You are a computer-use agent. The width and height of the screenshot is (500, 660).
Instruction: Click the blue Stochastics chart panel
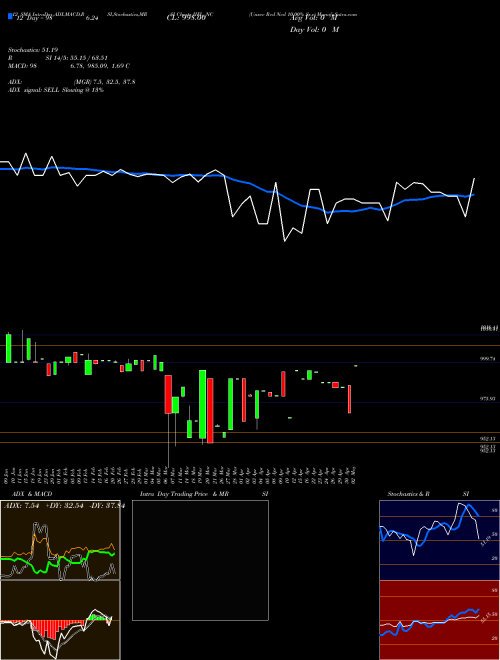tap(439, 540)
